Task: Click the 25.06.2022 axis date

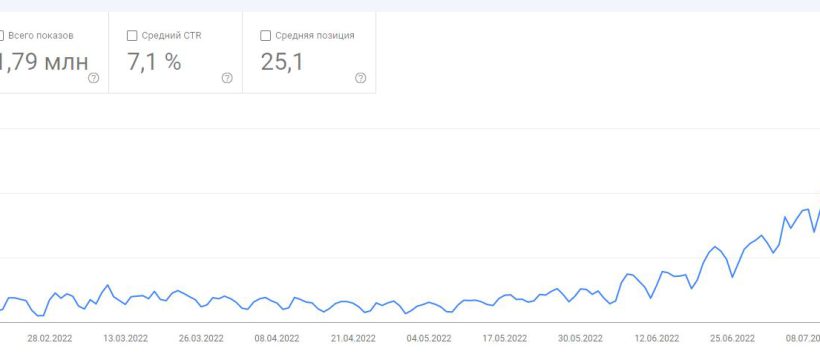Action: pyautogui.click(x=733, y=339)
